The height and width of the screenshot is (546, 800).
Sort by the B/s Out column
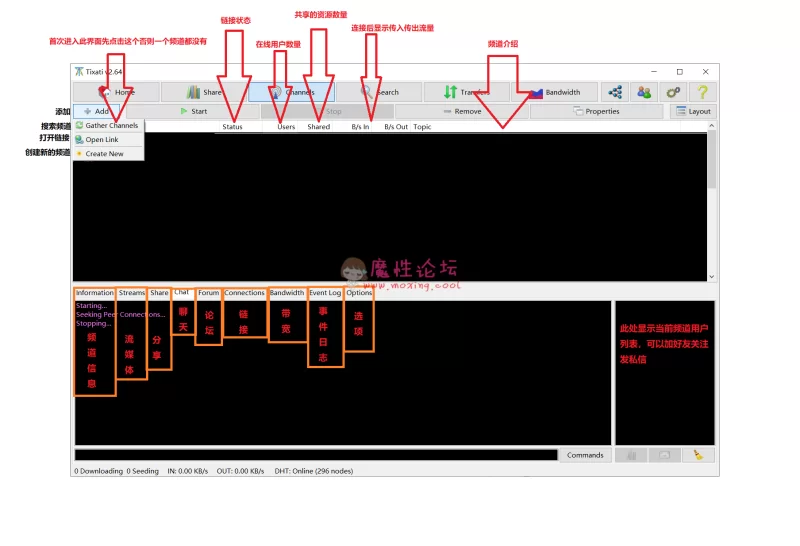click(396, 127)
